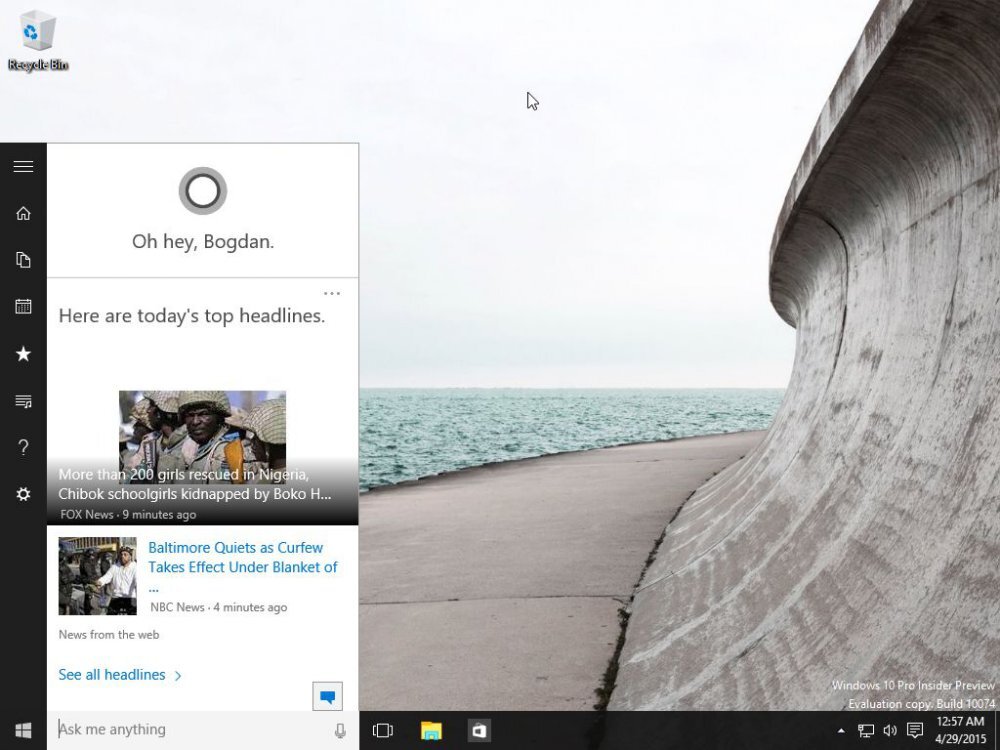
Task: Open Cortana Help via the question mark icon
Action: [x=23, y=447]
